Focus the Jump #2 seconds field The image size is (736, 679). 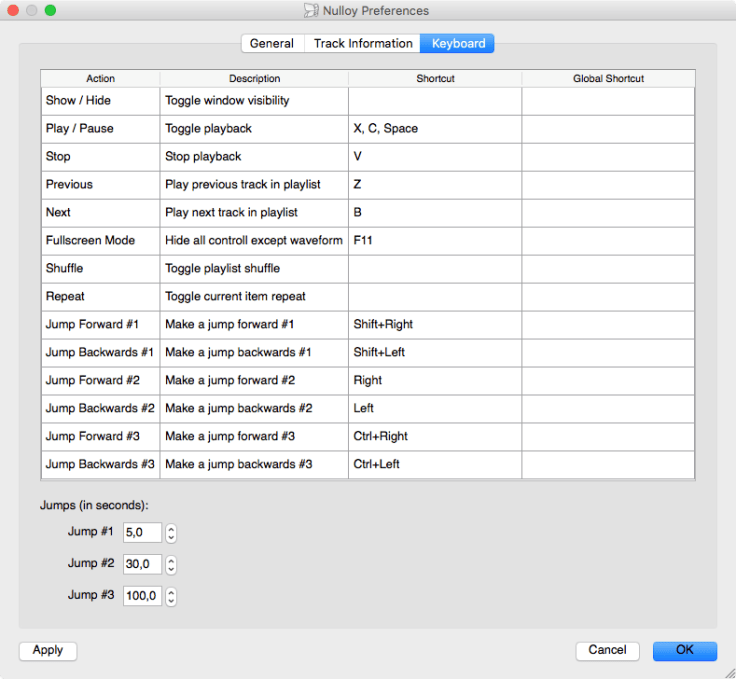click(142, 565)
